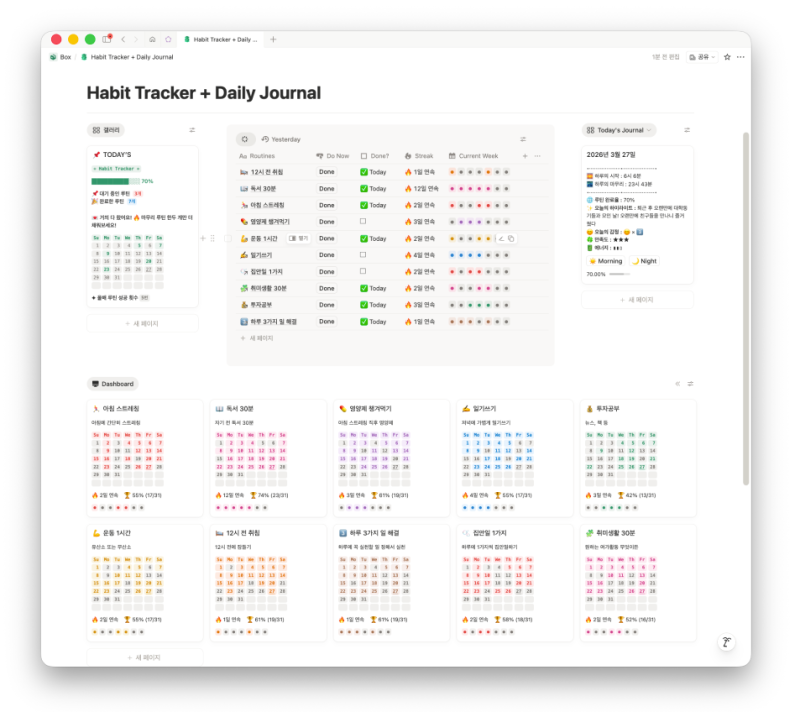
Task: Select the 갤러리 gallery view tab
Action: (x=106, y=130)
